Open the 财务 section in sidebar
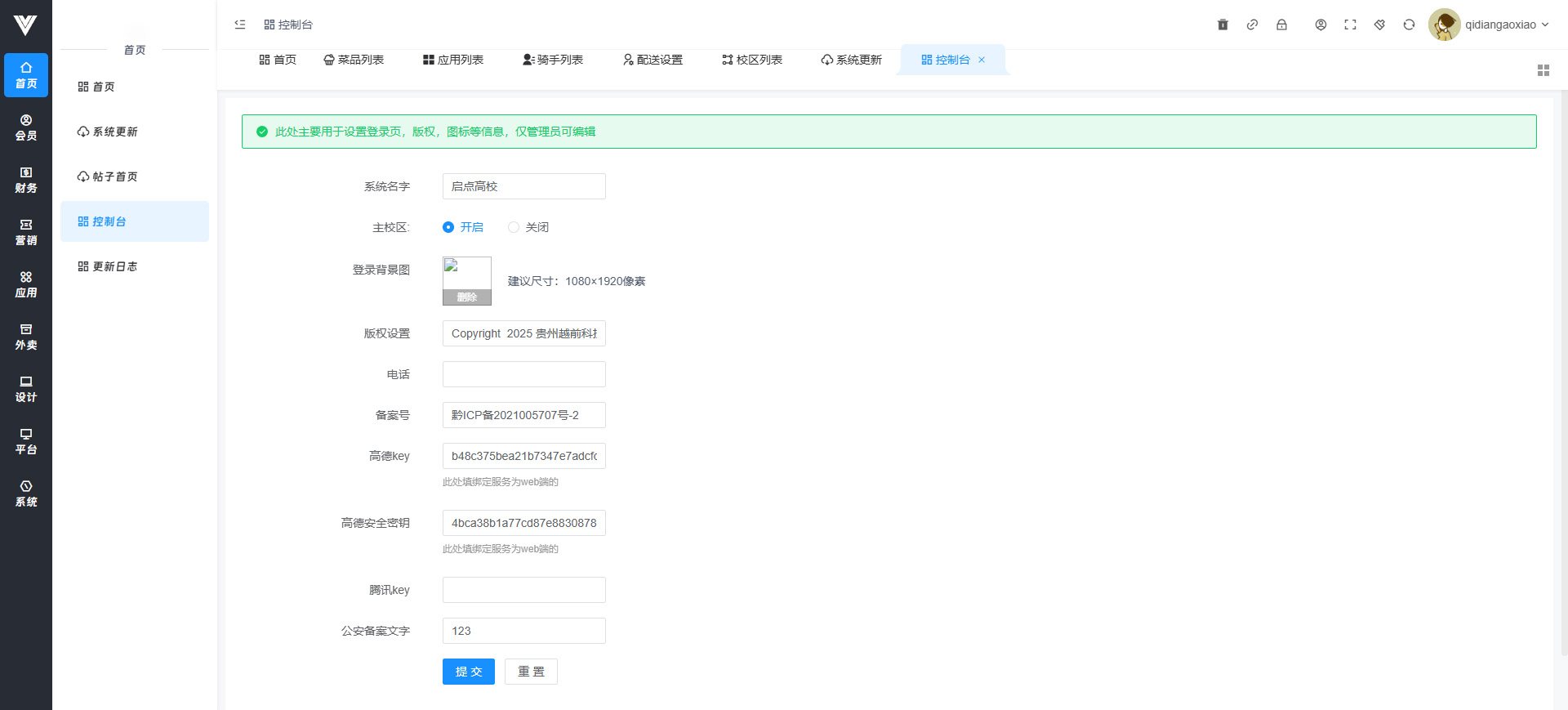 (x=26, y=180)
